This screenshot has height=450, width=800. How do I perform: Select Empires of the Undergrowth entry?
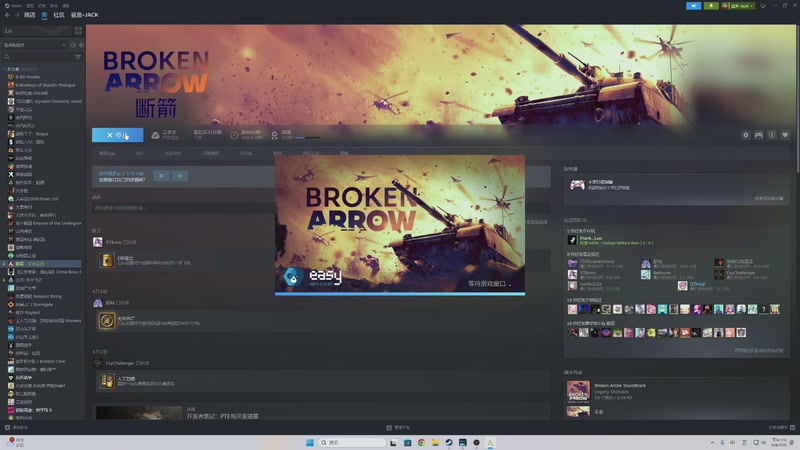[43, 223]
